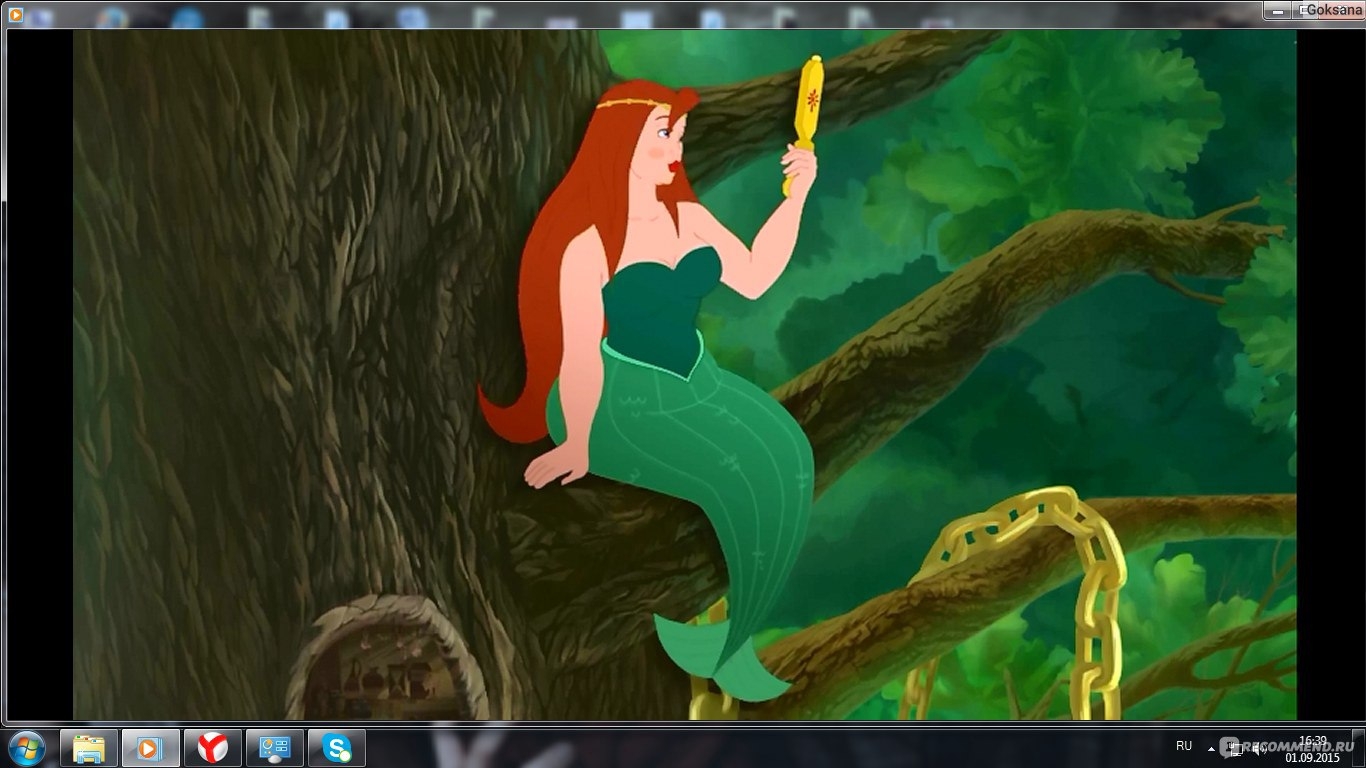The width and height of the screenshot is (1366, 768).
Task: Click the RU language indicator
Action: [1184, 746]
